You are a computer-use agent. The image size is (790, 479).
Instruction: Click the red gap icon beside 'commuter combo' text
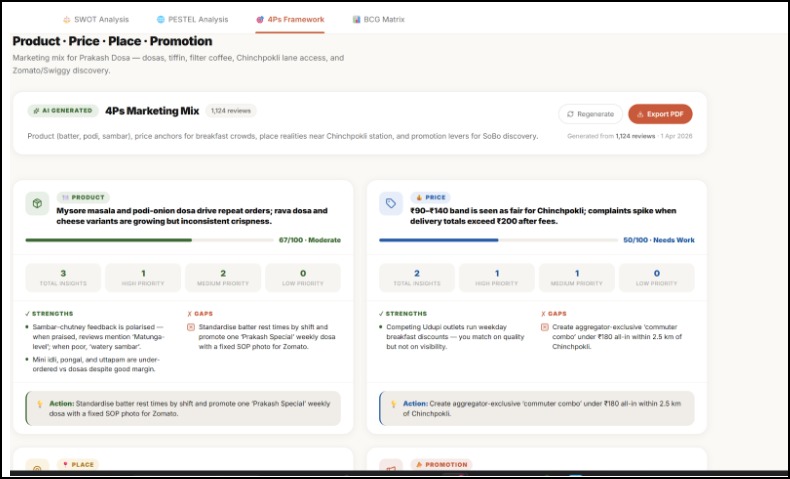[x=545, y=327]
